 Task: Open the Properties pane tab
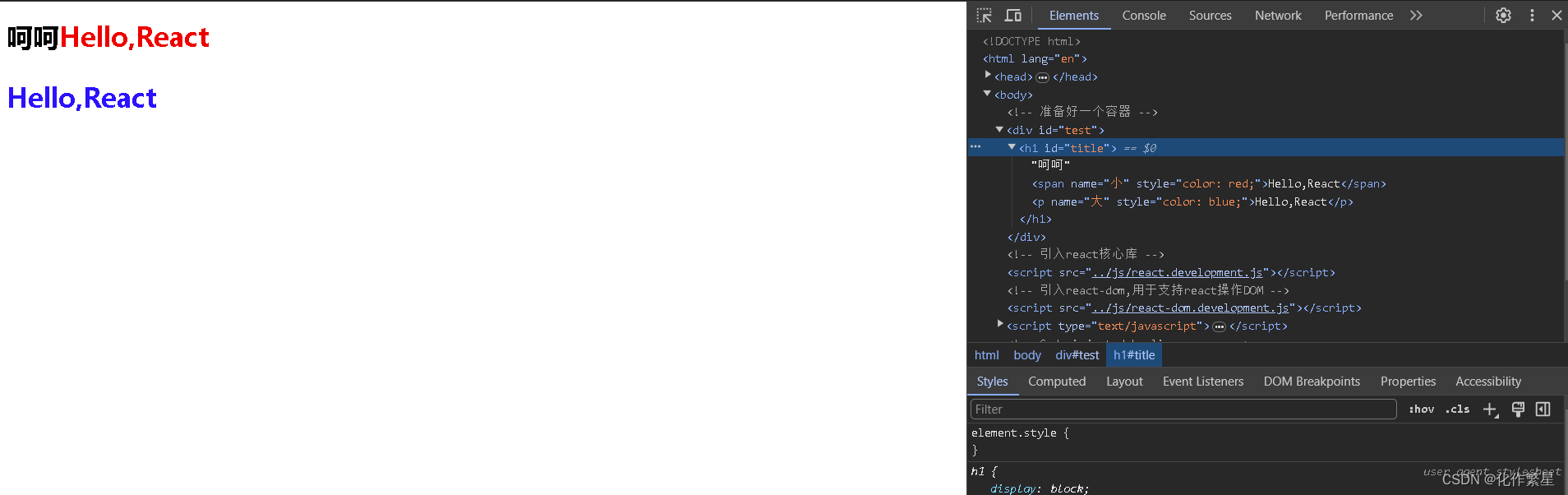tap(1408, 382)
